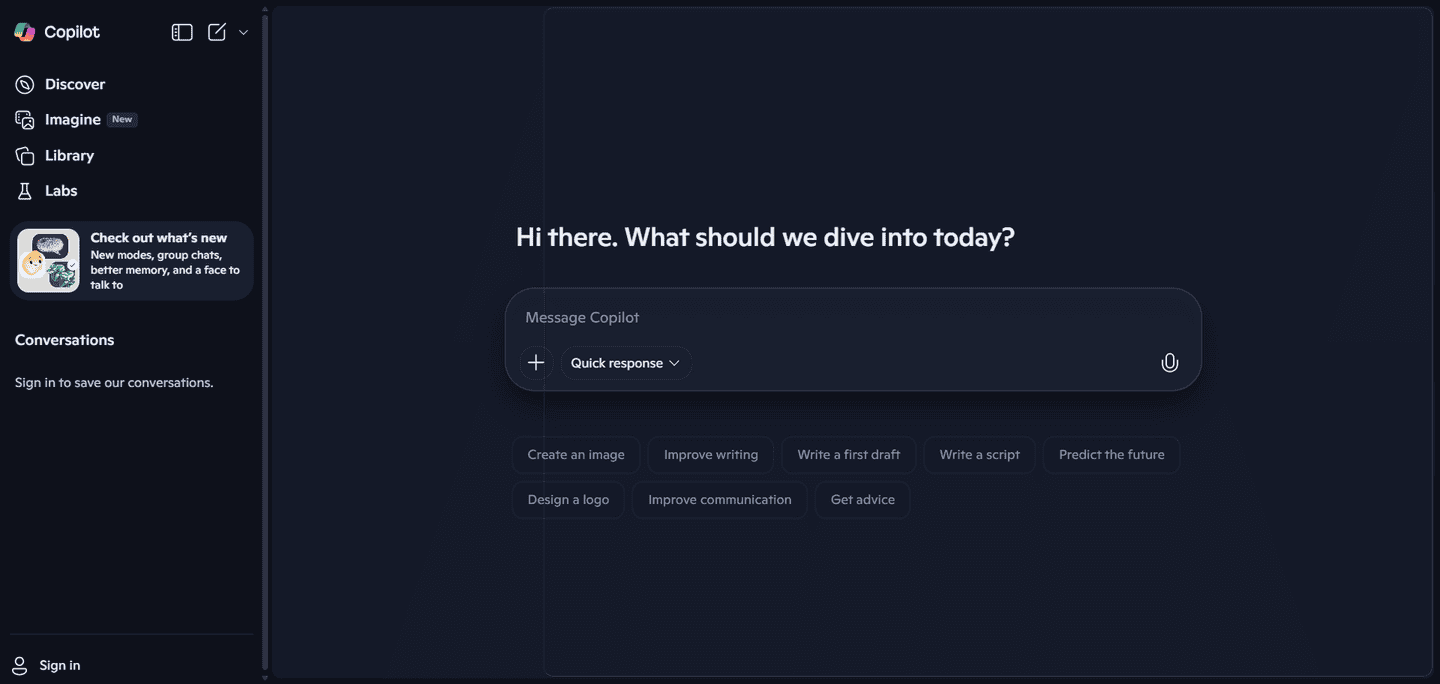Click the Sign in user icon
This screenshot has height=684, width=1440.
(x=19, y=666)
